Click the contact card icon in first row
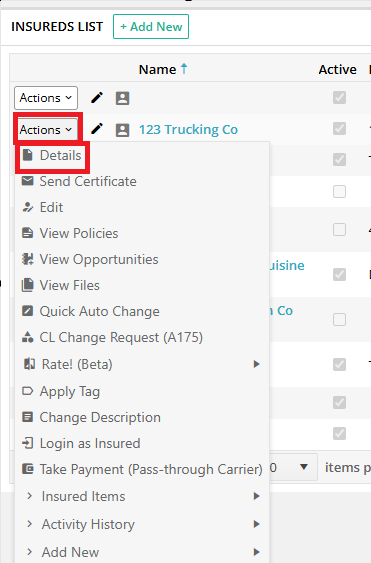Image resolution: width=371 pixels, height=563 pixels. click(x=122, y=98)
